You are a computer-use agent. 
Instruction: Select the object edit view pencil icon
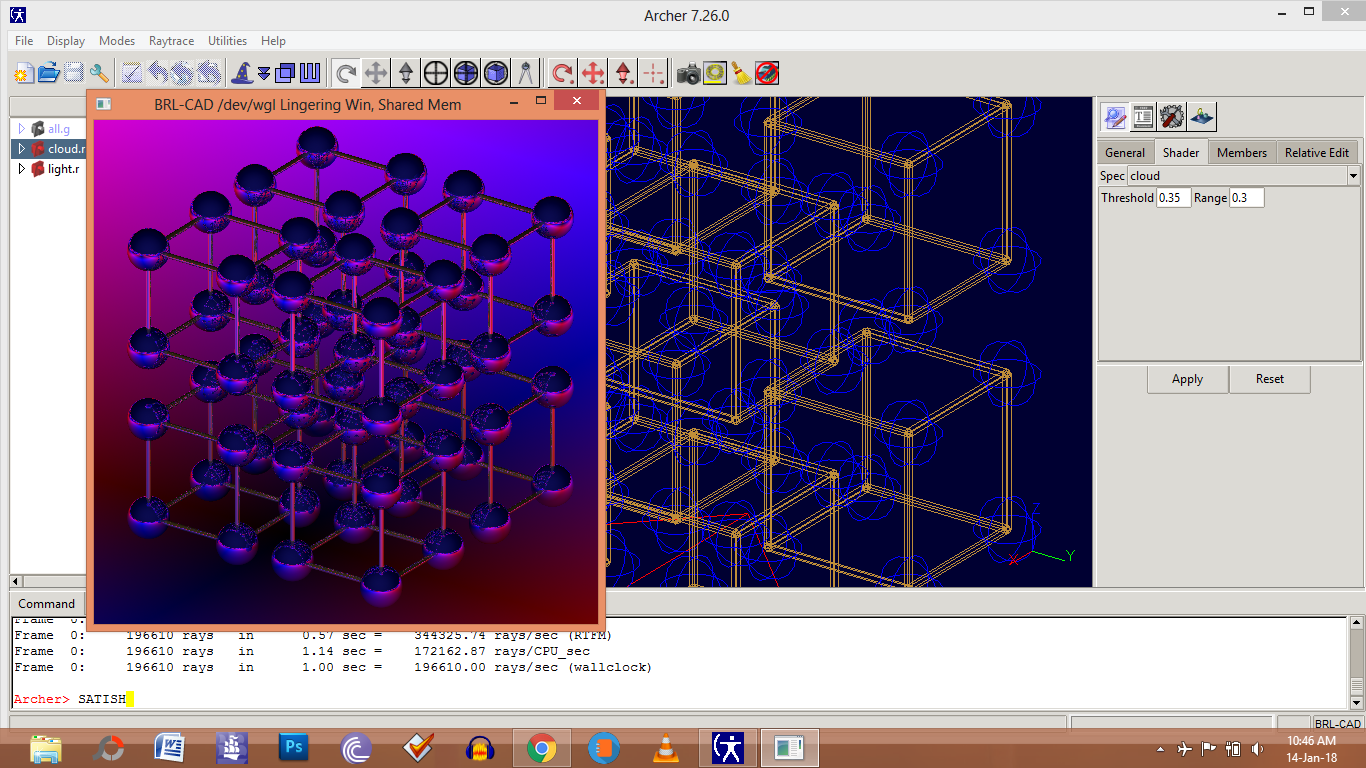pos(1115,116)
